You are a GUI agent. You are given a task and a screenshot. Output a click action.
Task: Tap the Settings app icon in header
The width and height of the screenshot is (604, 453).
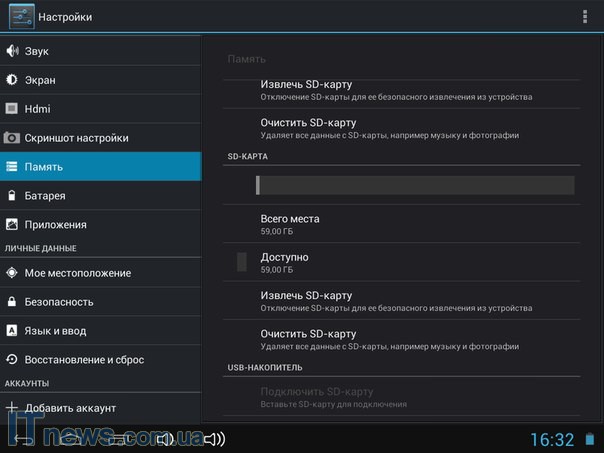(x=21, y=17)
